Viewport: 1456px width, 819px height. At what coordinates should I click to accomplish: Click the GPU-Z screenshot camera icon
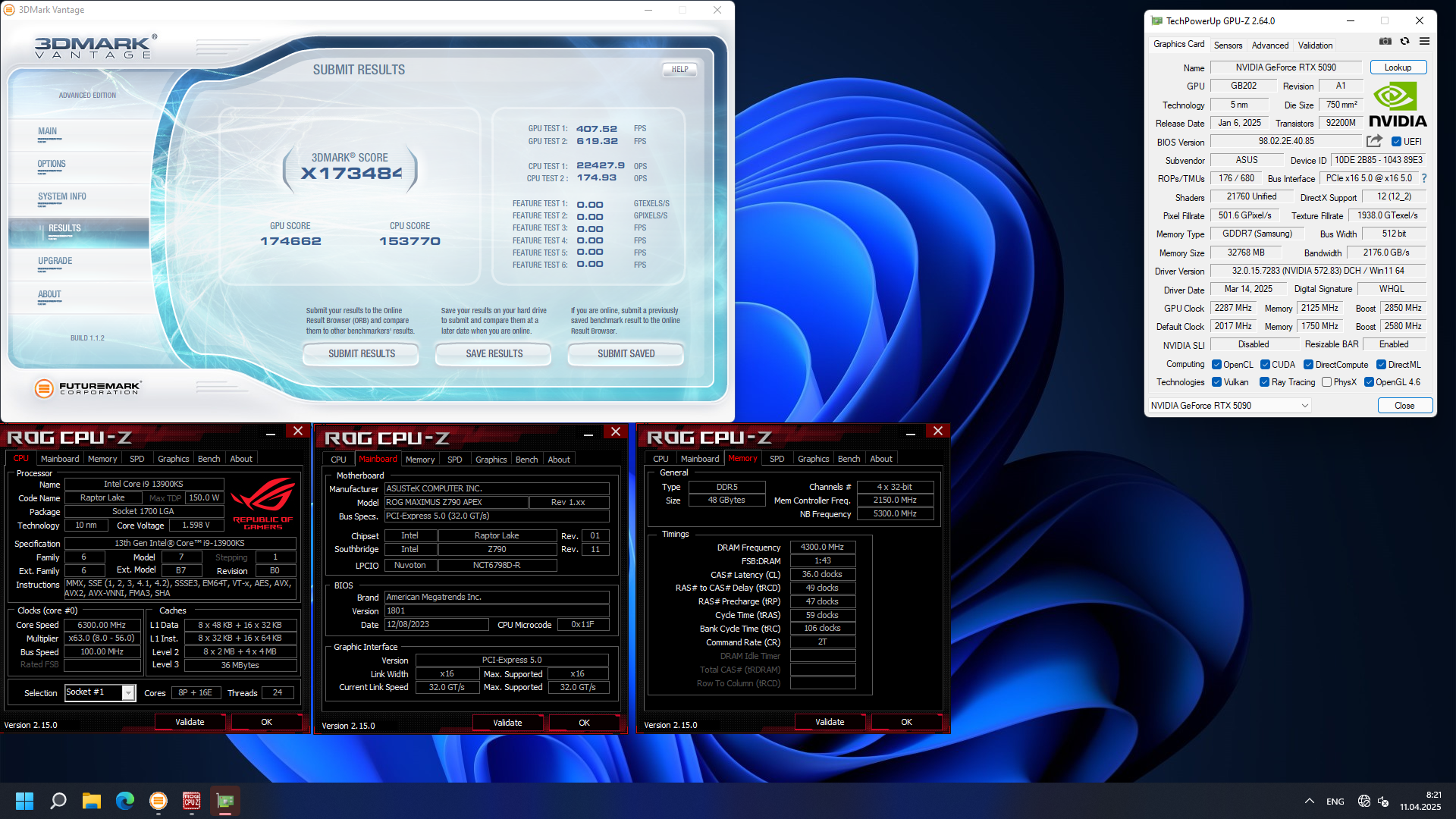coord(1385,42)
